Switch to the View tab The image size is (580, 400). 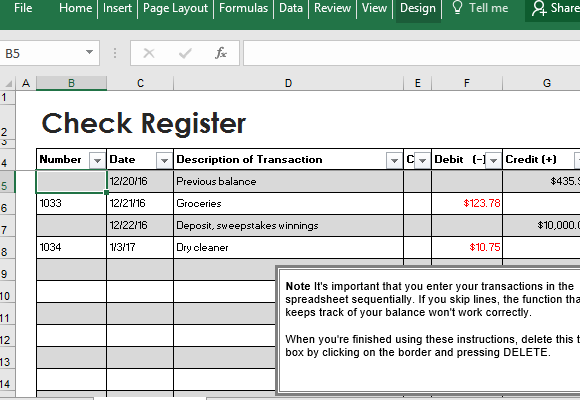374,8
